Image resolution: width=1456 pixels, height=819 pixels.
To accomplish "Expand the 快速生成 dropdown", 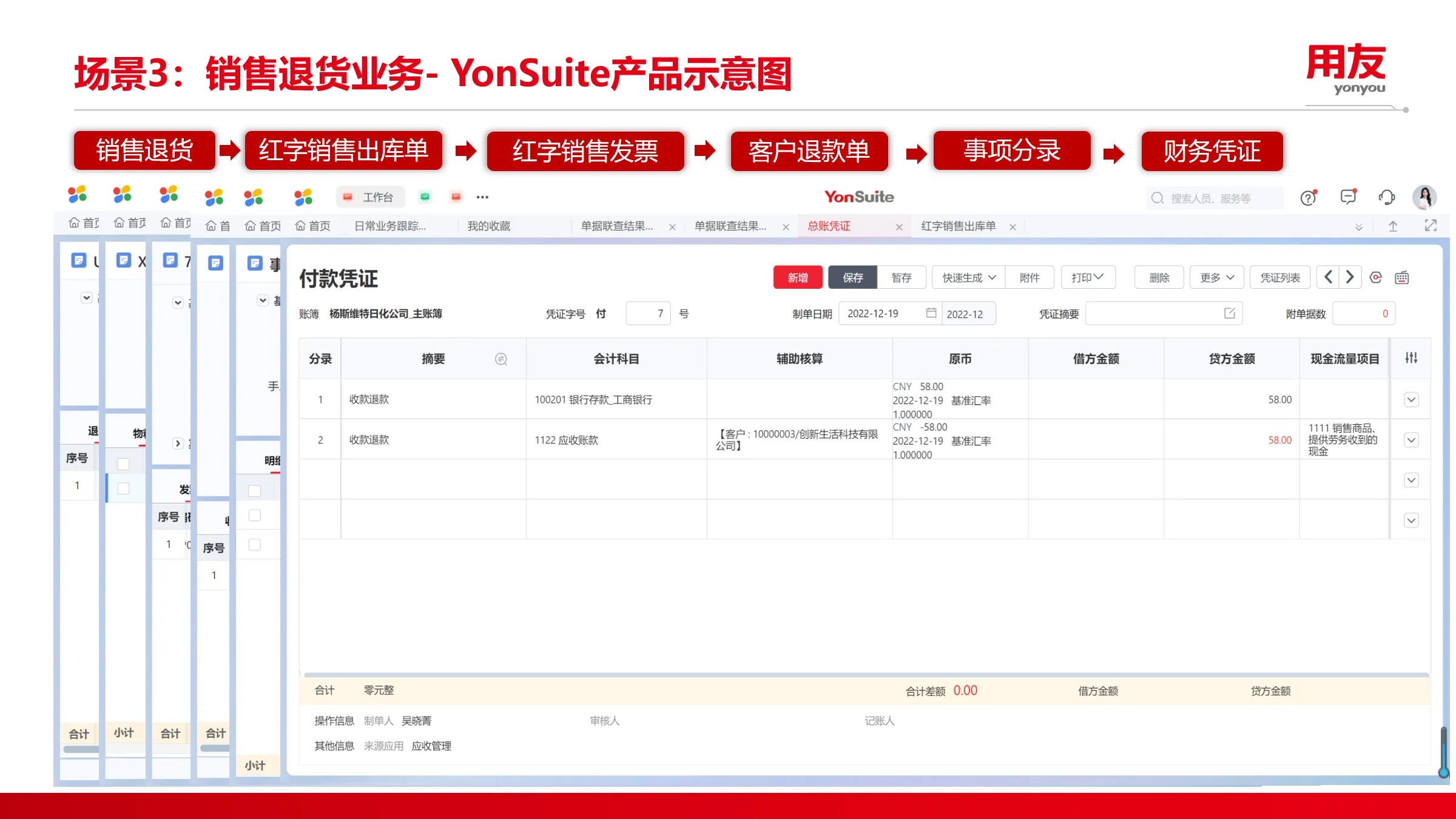I will click(x=968, y=277).
